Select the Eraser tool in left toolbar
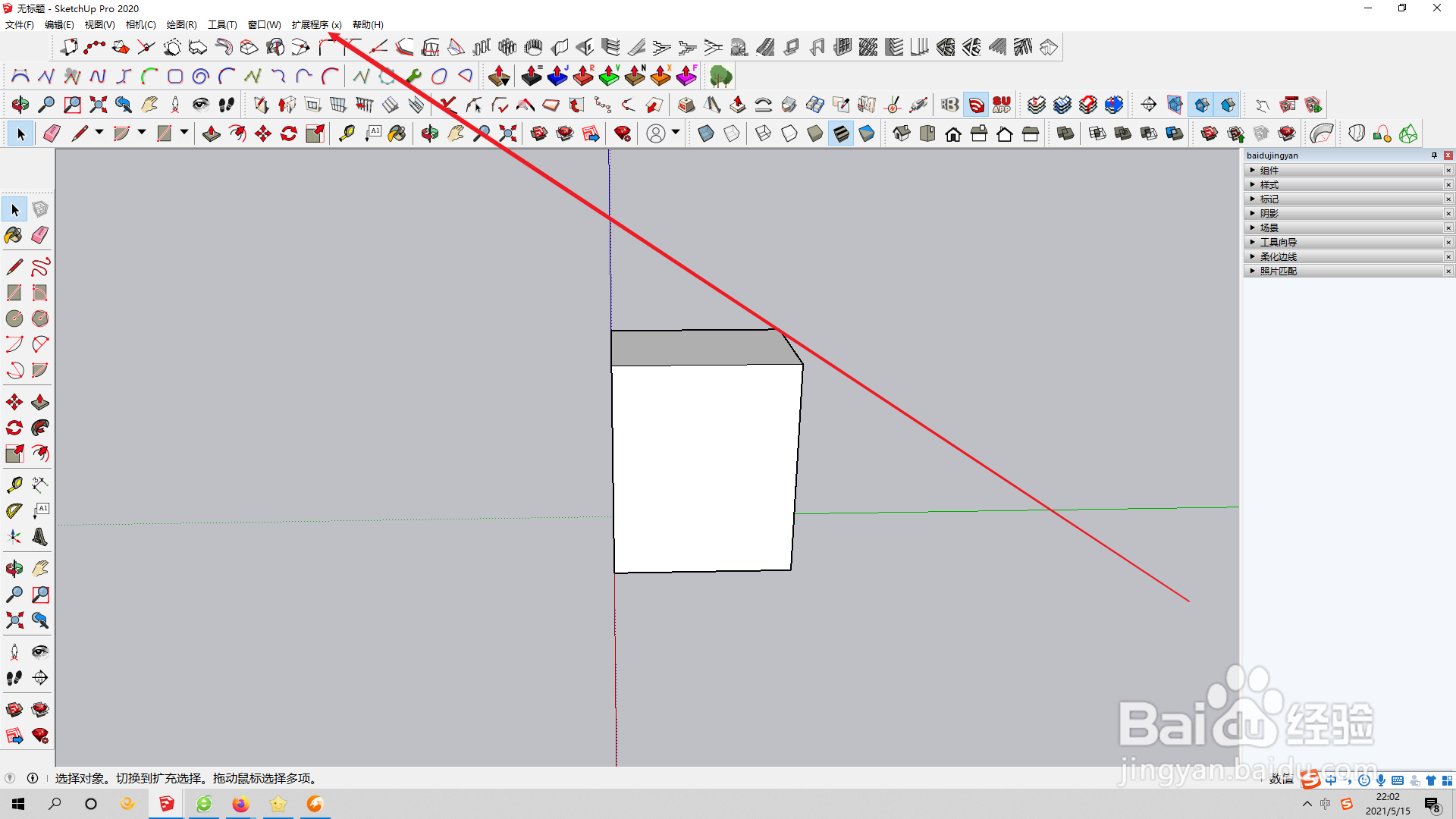 coord(40,235)
